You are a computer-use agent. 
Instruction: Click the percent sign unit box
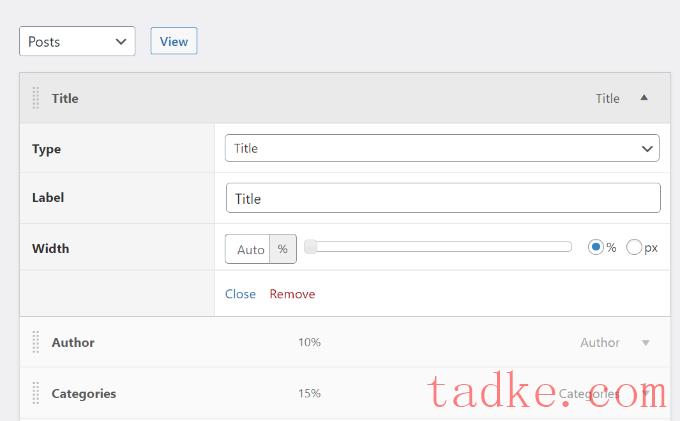click(x=283, y=249)
